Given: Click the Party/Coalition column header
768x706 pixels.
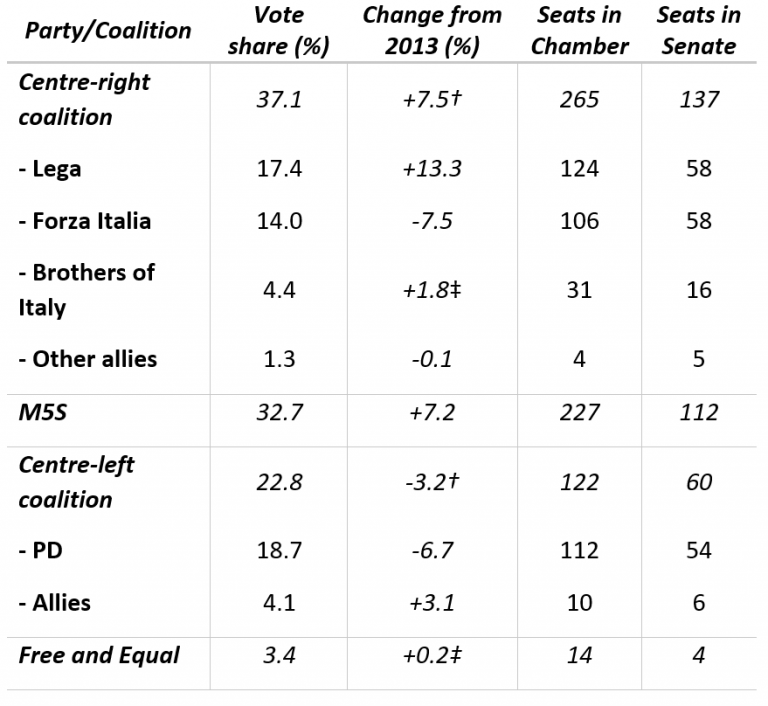Looking at the screenshot, I should tap(106, 30).
